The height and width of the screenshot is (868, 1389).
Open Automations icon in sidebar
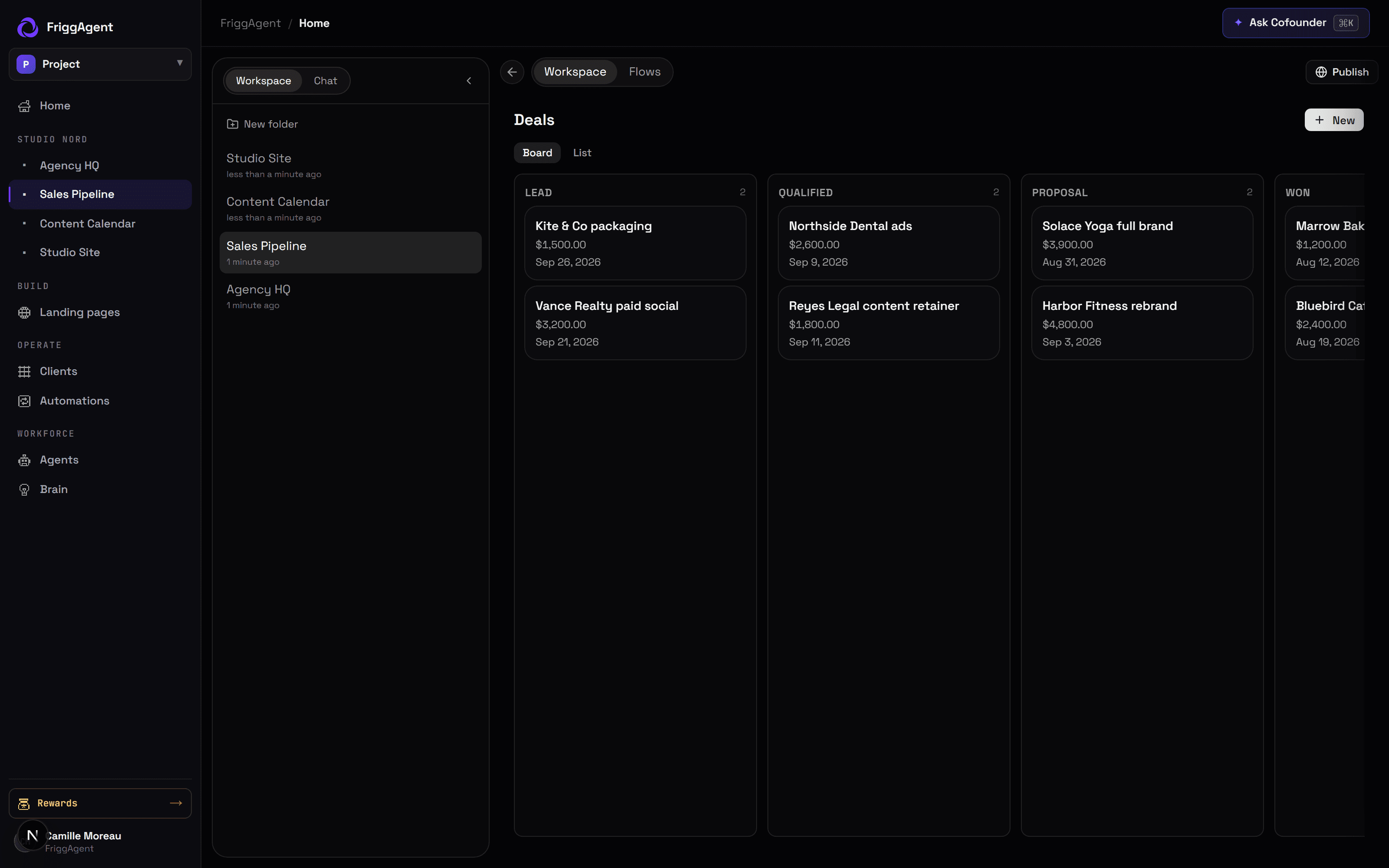(x=24, y=401)
